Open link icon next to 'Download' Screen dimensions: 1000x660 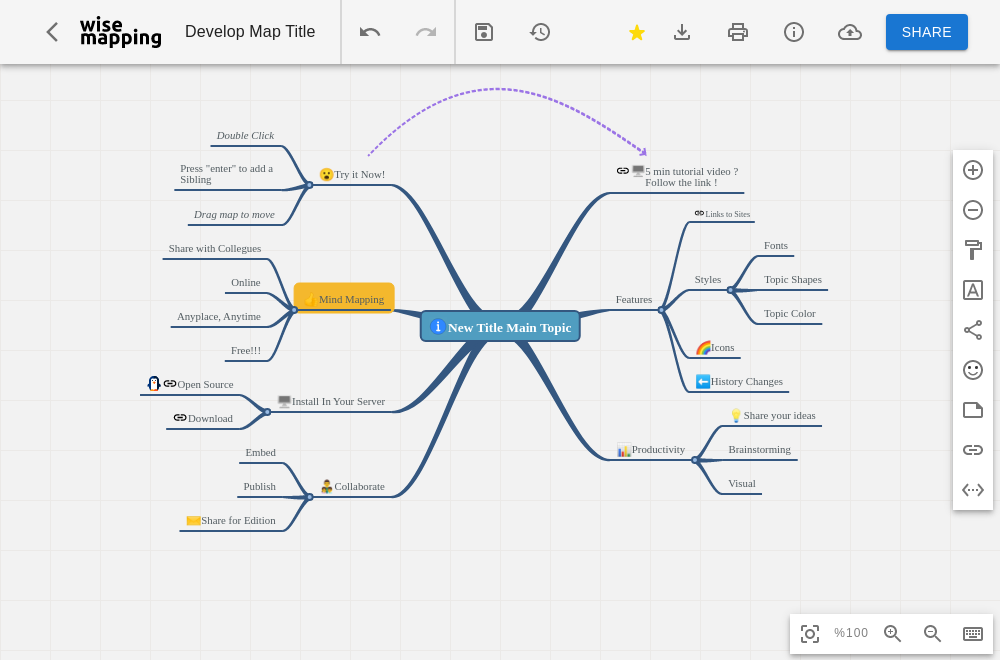pos(180,418)
